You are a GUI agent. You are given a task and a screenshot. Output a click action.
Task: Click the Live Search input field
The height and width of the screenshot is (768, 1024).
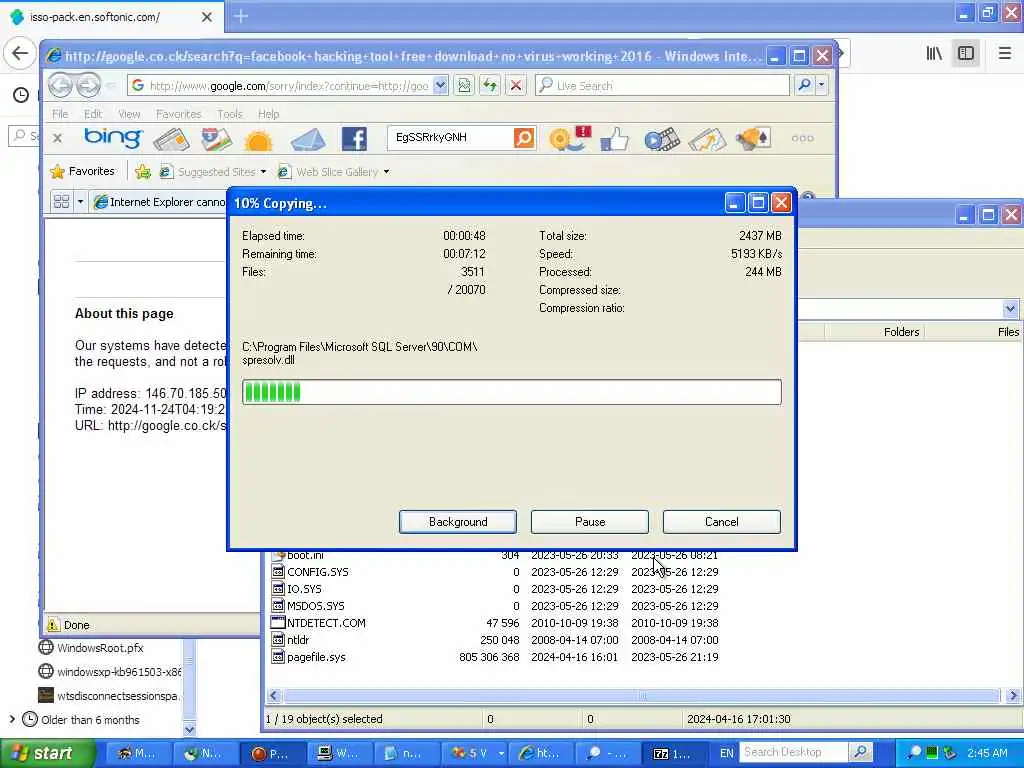pos(662,86)
